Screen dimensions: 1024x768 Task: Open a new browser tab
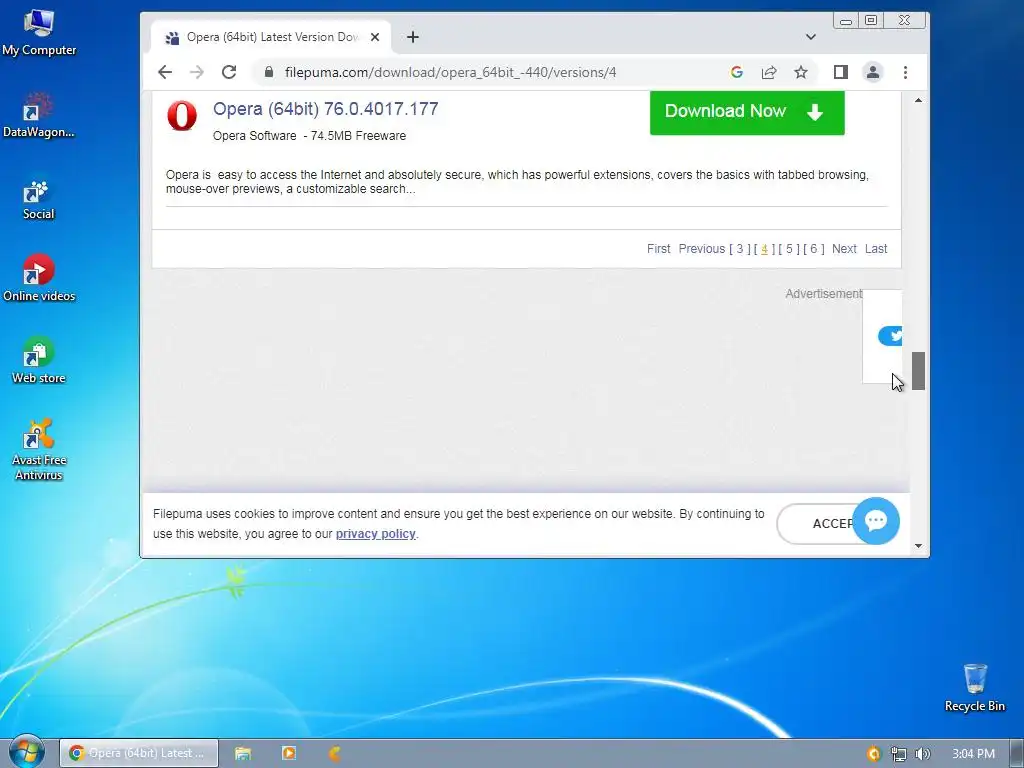click(413, 37)
